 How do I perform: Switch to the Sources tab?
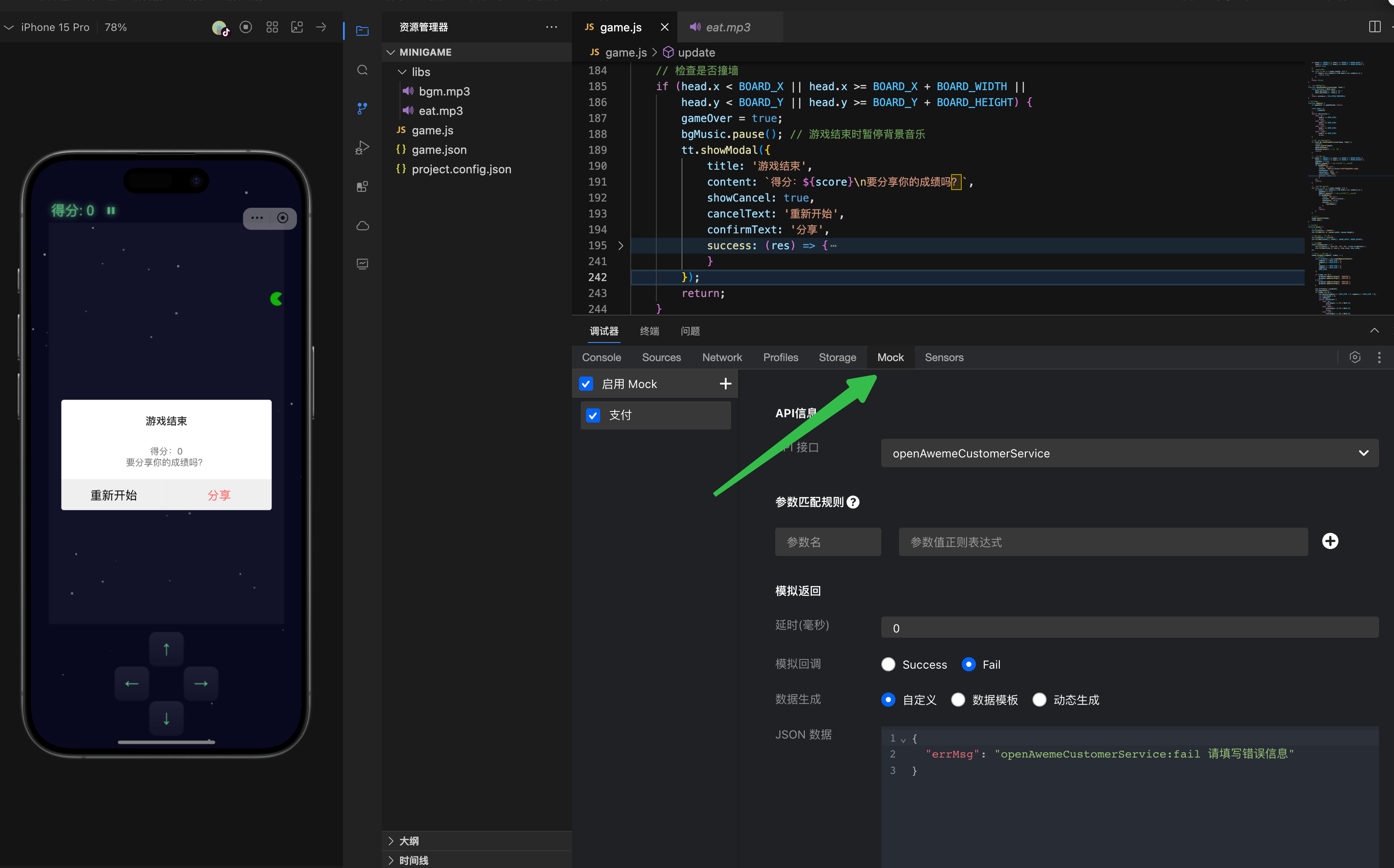[661, 357]
